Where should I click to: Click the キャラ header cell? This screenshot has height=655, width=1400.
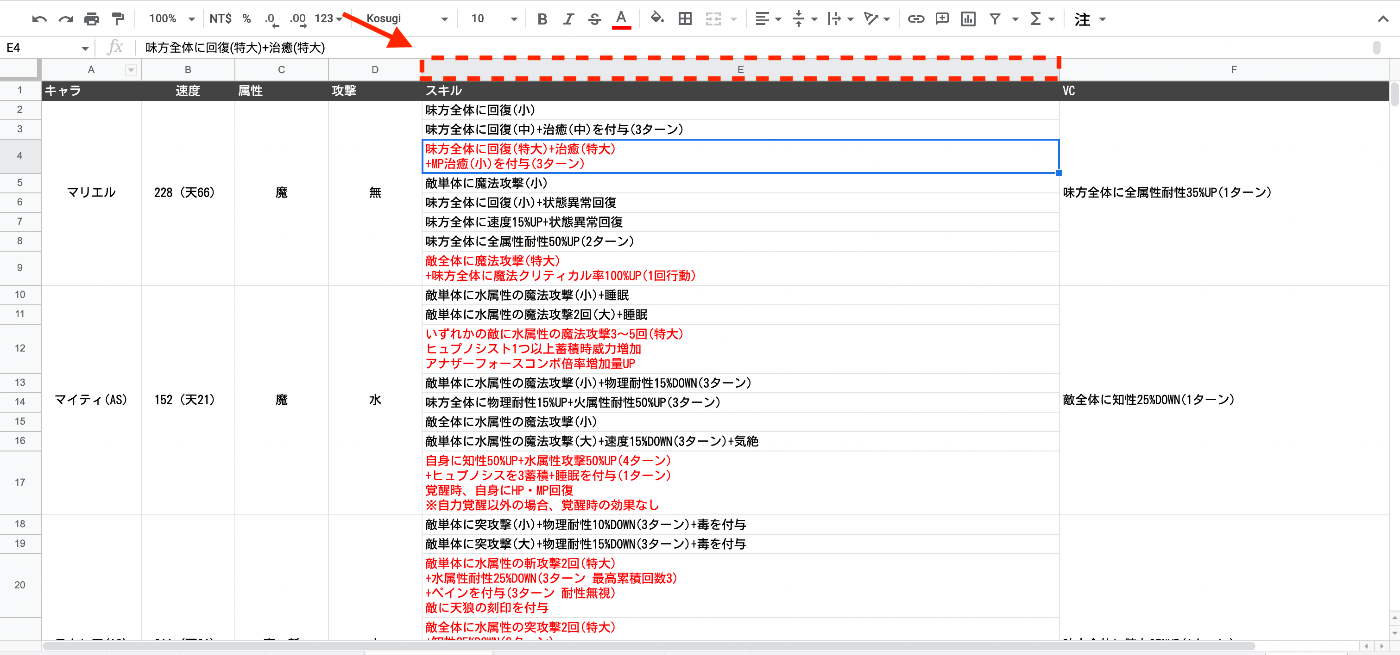coord(91,91)
